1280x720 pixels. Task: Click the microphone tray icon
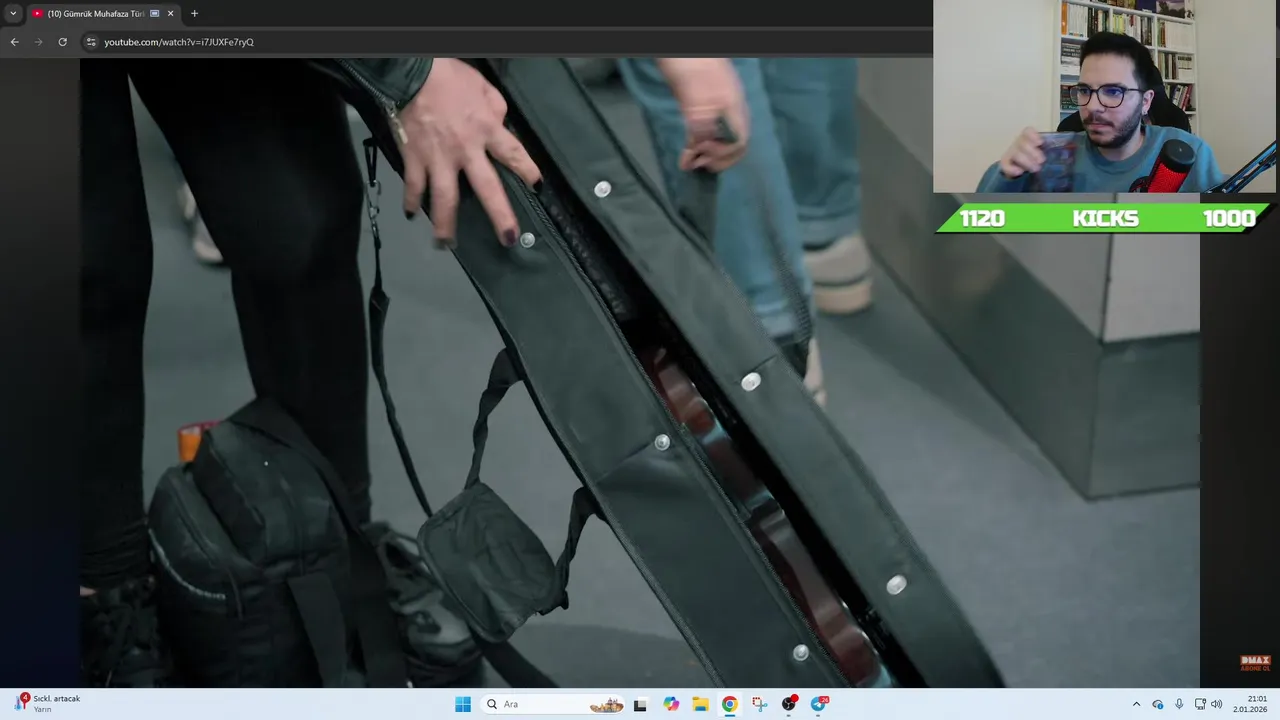click(x=1179, y=704)
